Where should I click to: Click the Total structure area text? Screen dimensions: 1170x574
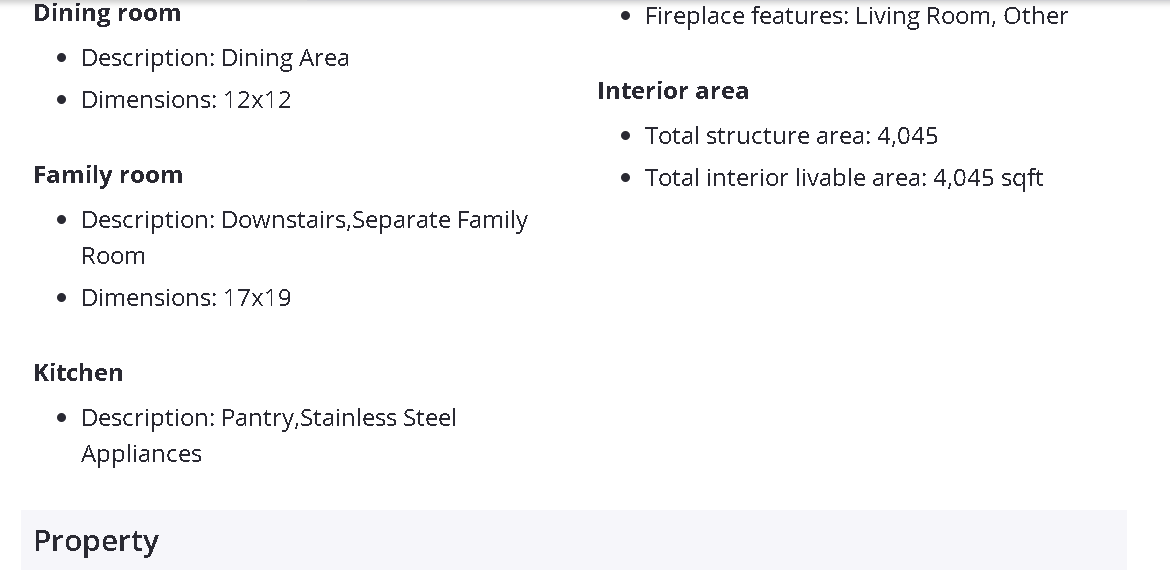tap(791, 136)
